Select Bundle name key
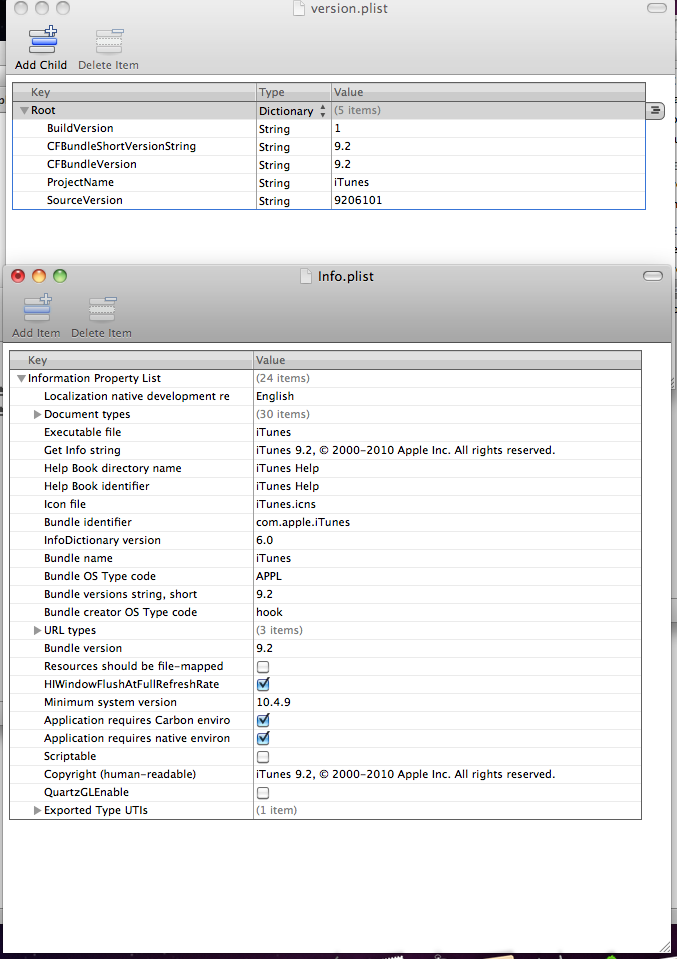The image size is (677, 959). [78, 558]
